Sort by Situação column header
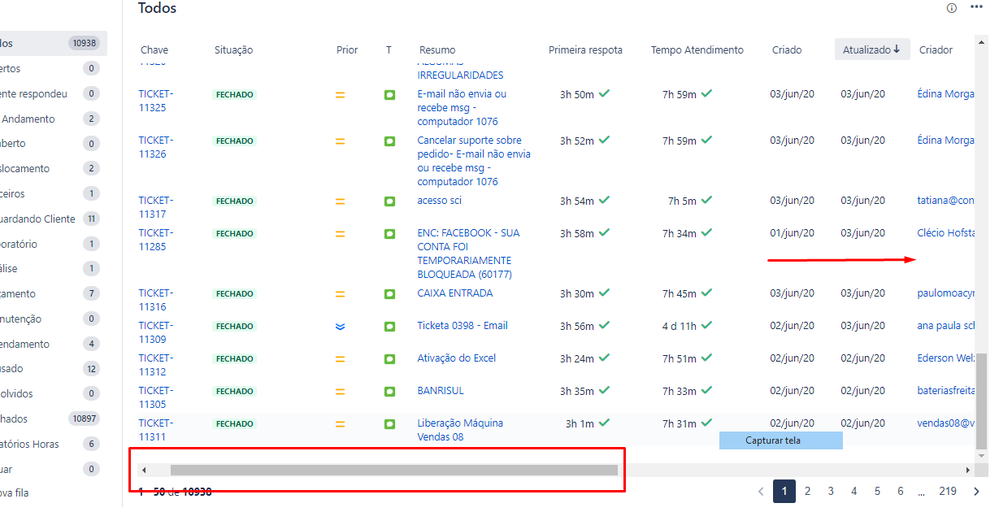This screenshot has height=507, width=999. 233,50
